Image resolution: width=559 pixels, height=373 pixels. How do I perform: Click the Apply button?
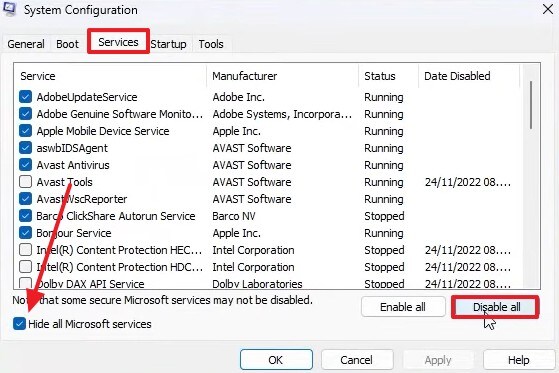click(x=438, y=360)
